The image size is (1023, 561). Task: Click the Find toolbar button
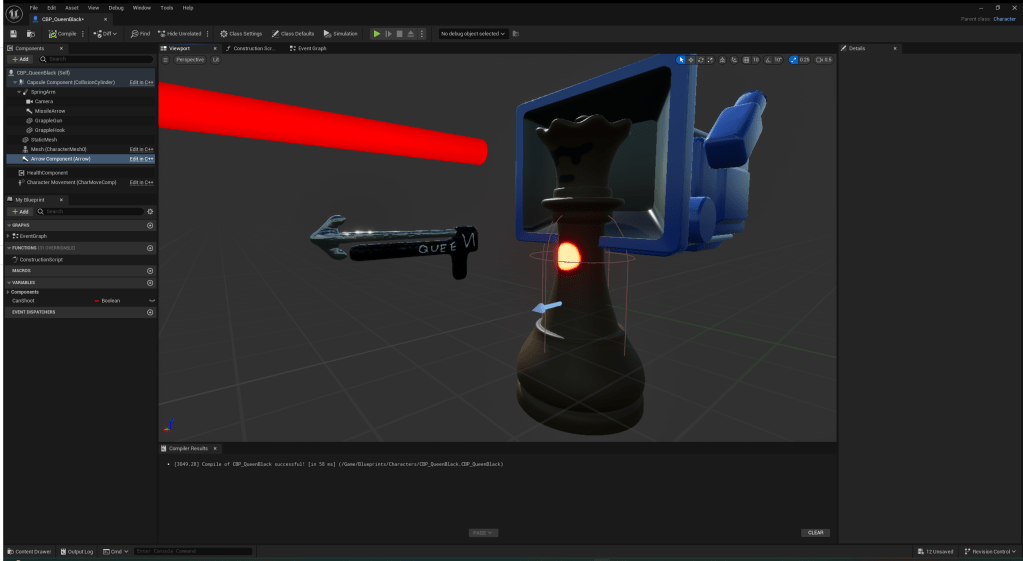(140, 34)
